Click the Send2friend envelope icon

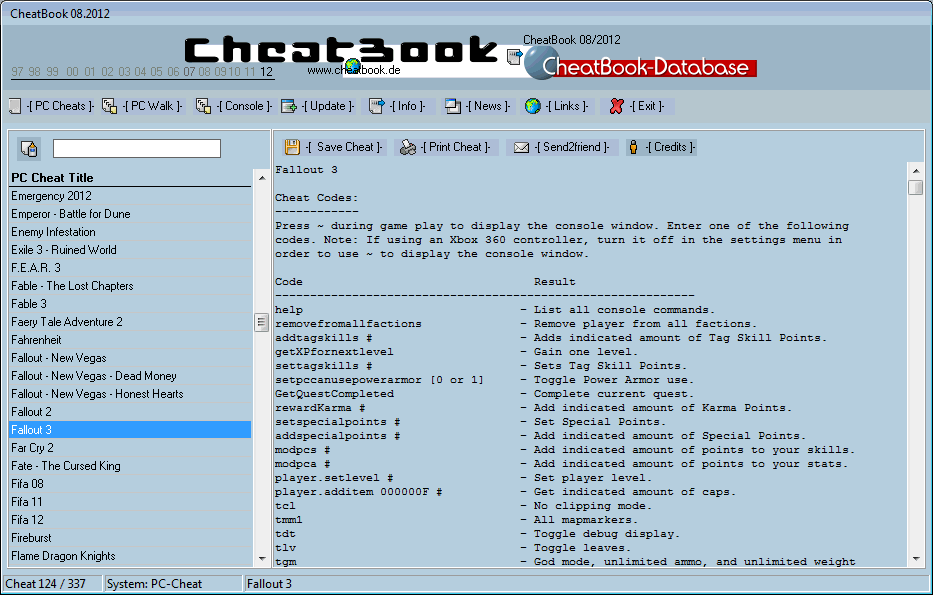pyautogui.click(x=521, y=147)
